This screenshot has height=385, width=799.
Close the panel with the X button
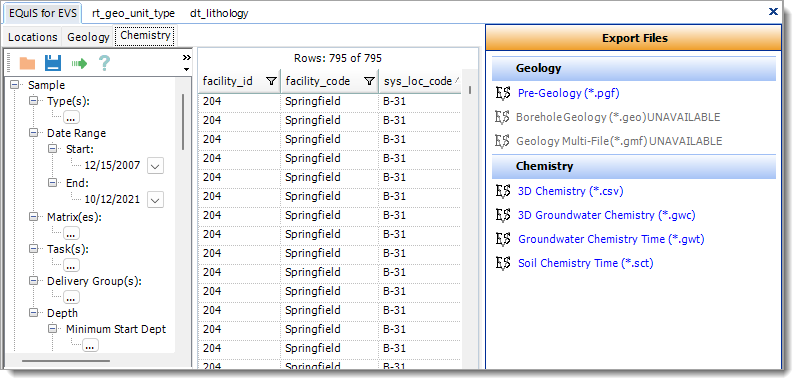[x=773, y=11]
